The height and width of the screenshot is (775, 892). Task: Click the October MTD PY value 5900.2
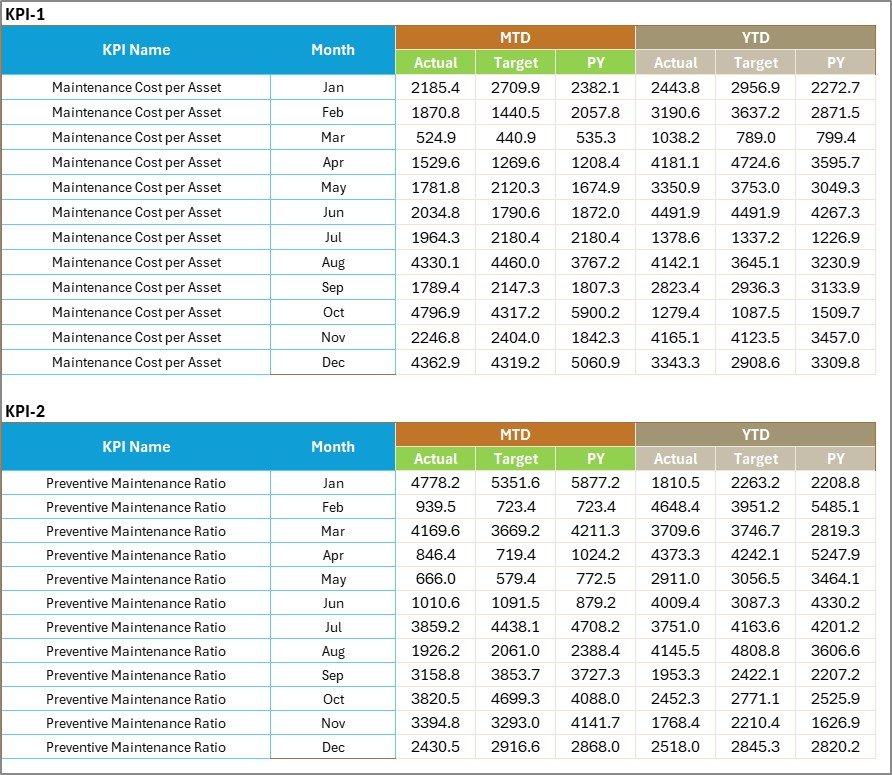coord(595,312)
